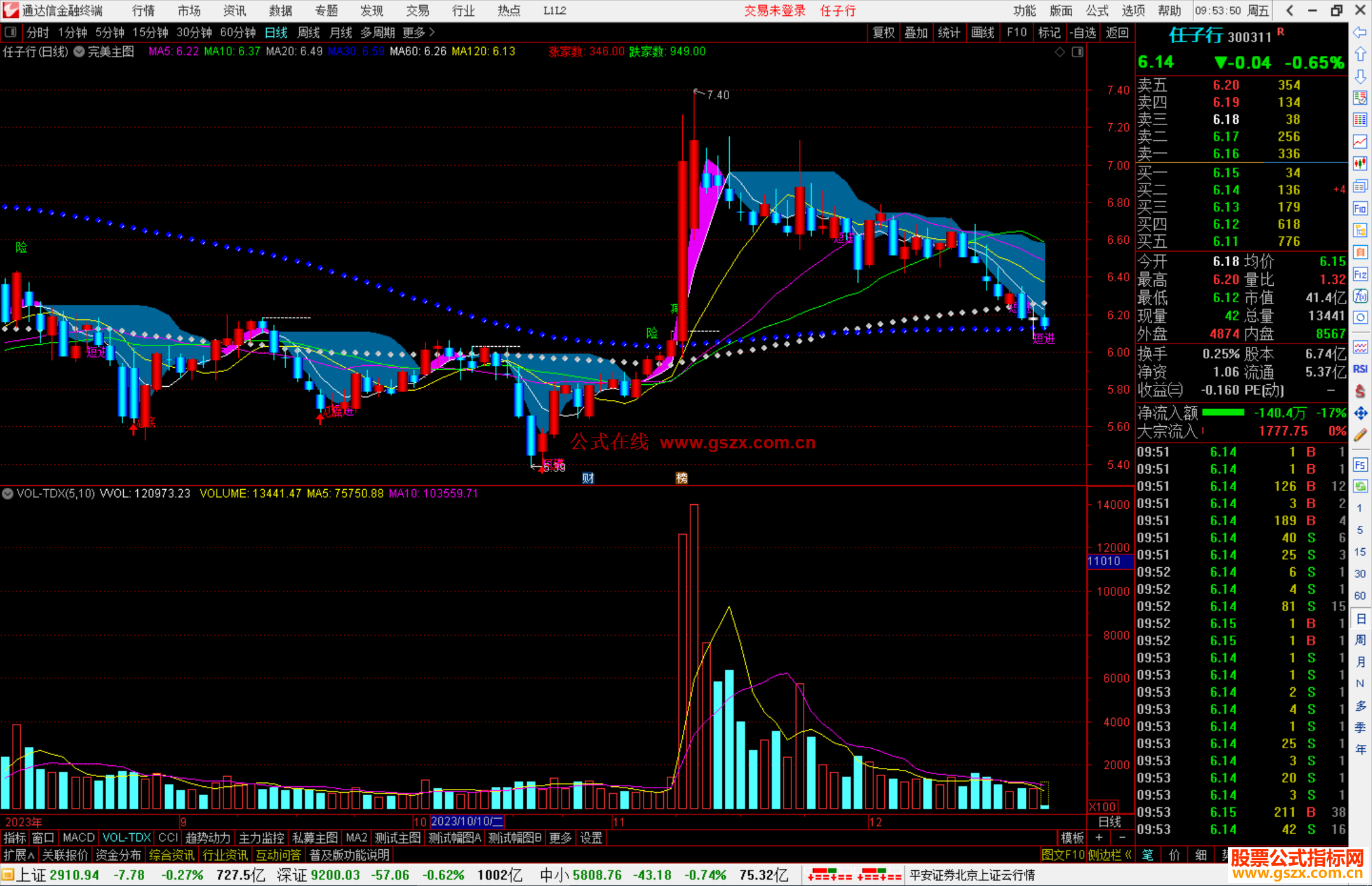Click the F12 trading sidebar icon

point(1360,274)
